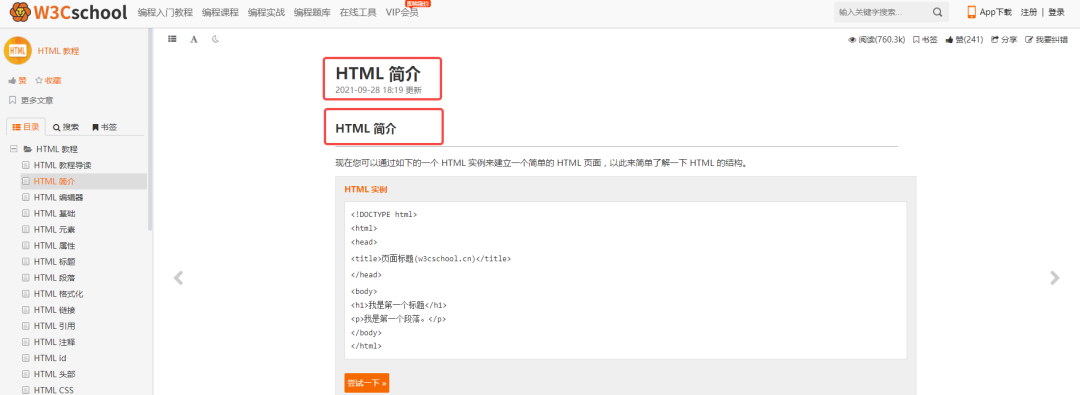The image size is (1080, 395).
Task: Open HTML CSS in tree
Action: point(54,390)
